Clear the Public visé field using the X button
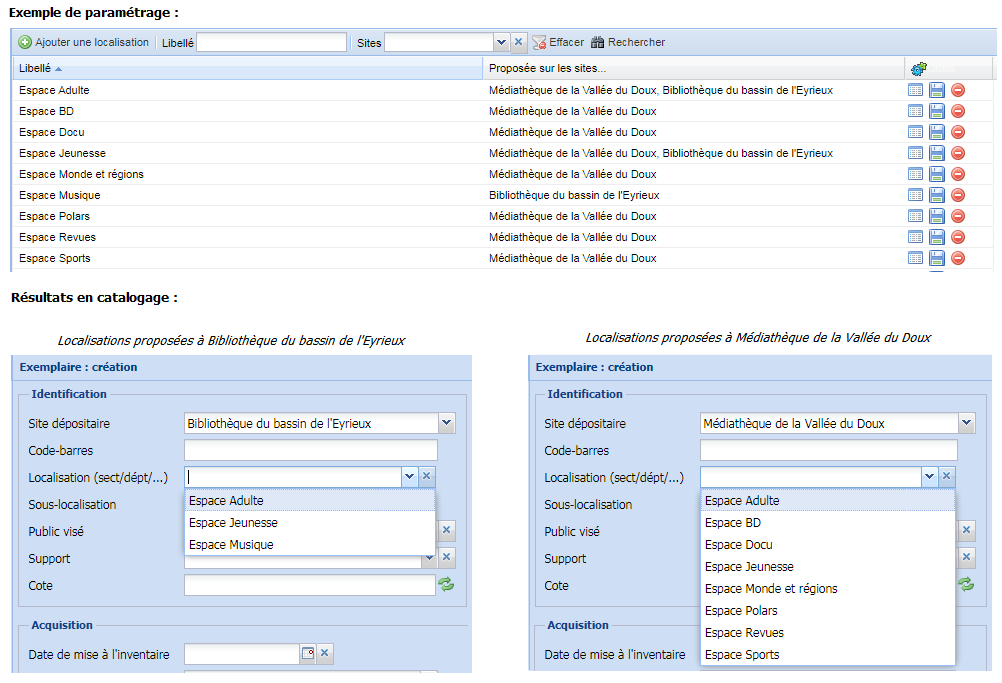This screenshot has width=1002, height=683. click(x=446, y=530)
